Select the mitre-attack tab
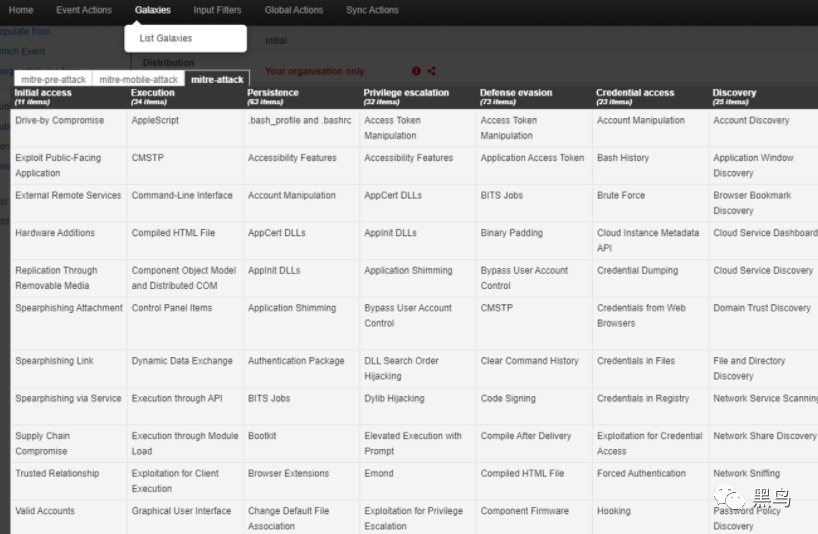Image resolution: width=818 pixels, height=534 pixels. [x=216, y=79]
